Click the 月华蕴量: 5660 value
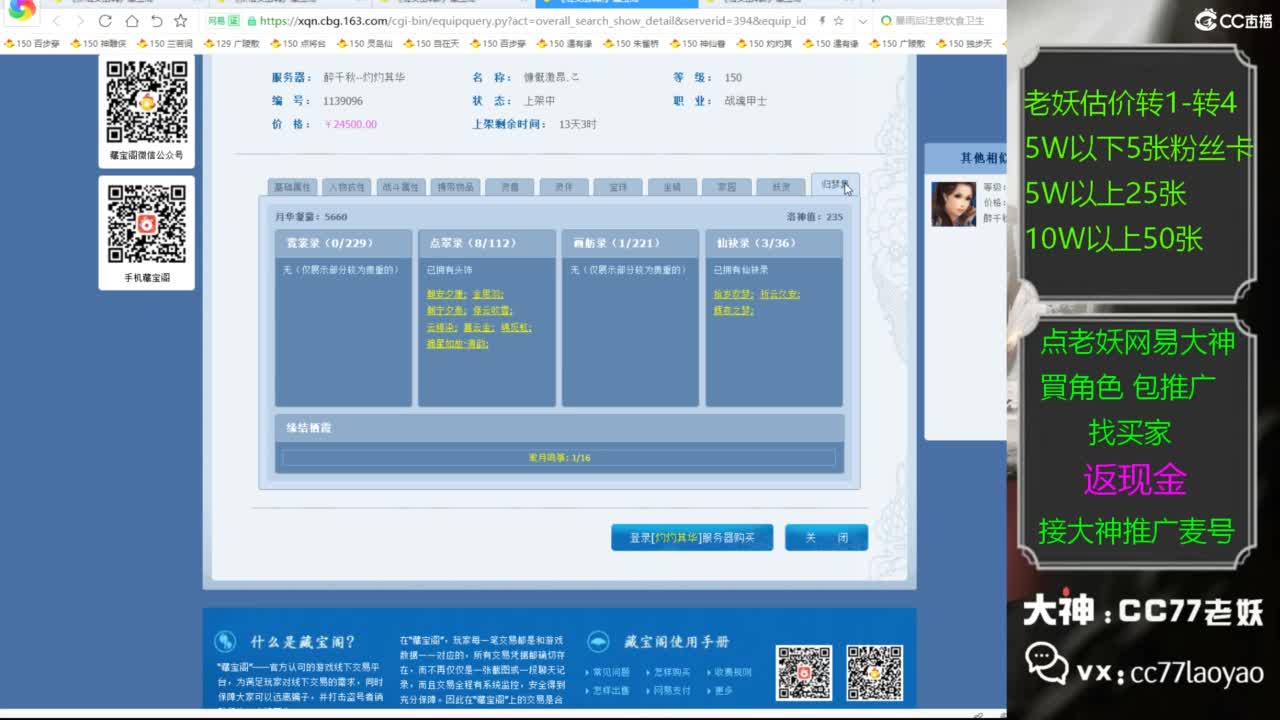This screenshot has width=1280, height=720. tap(311, 217)
